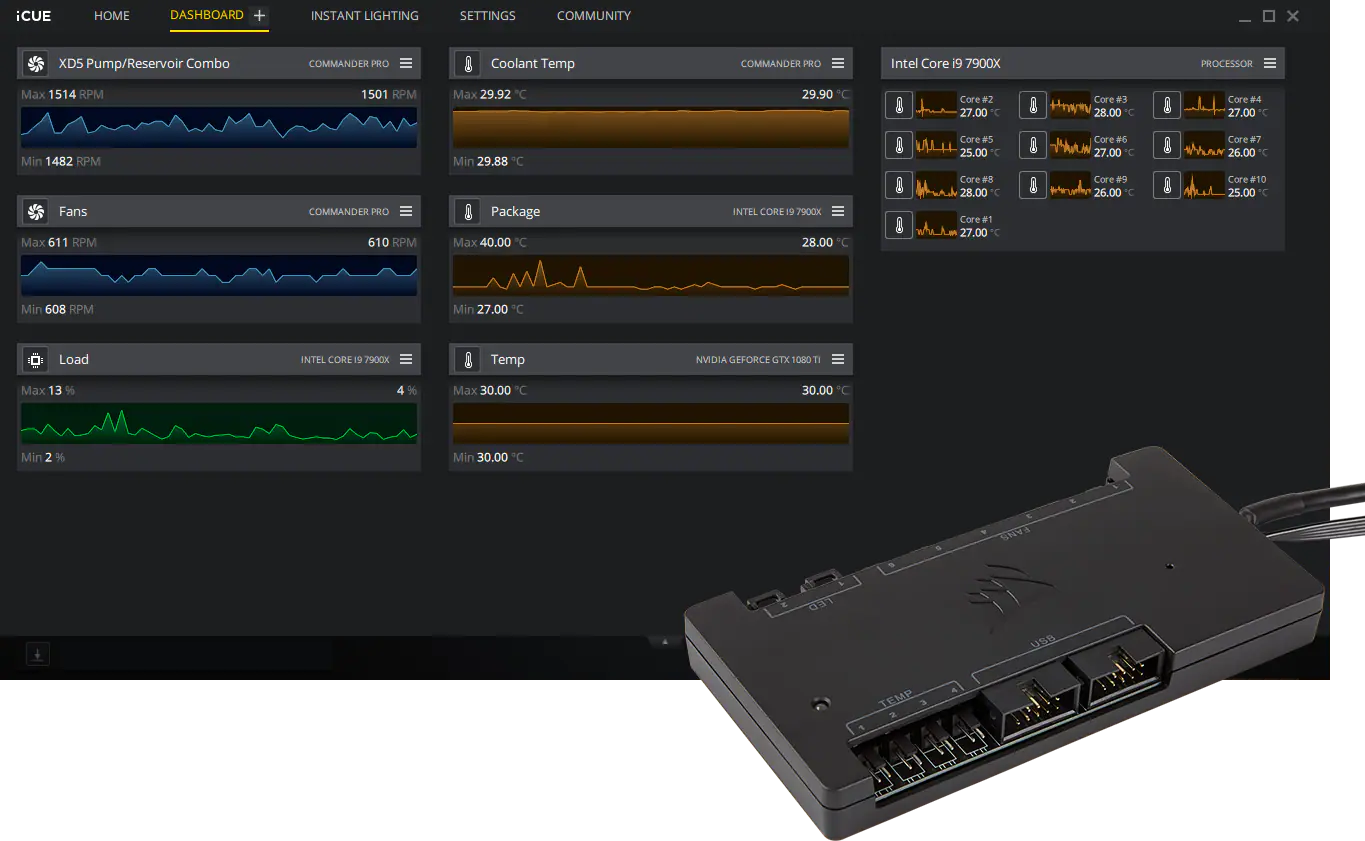
Task: Click the Fans widget fan icon
Action: click(x=35, y=212)
